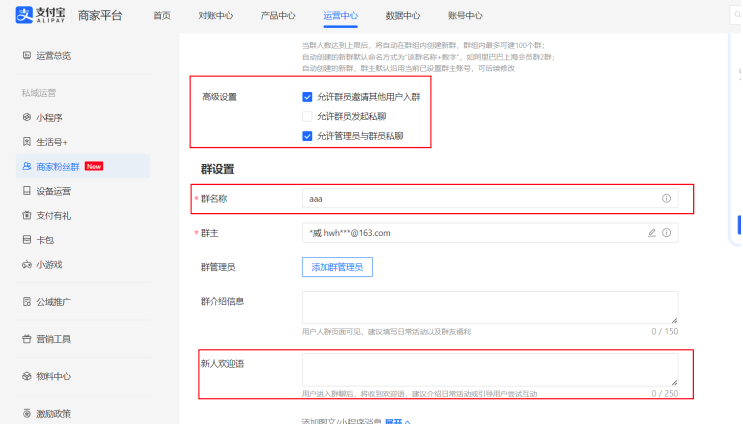Open 卡包 in the sidebar
743x424 pixels.
45,240
